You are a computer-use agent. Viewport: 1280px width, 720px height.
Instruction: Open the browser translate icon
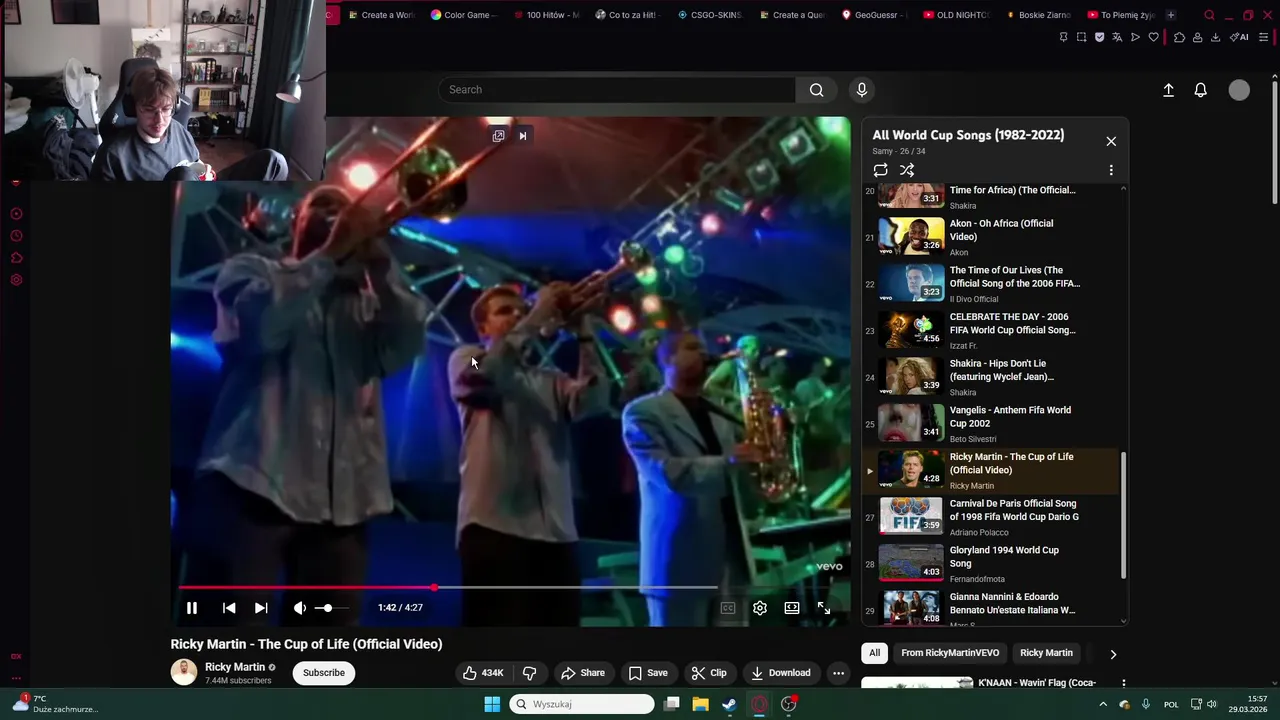click(x=1117, y=37)
